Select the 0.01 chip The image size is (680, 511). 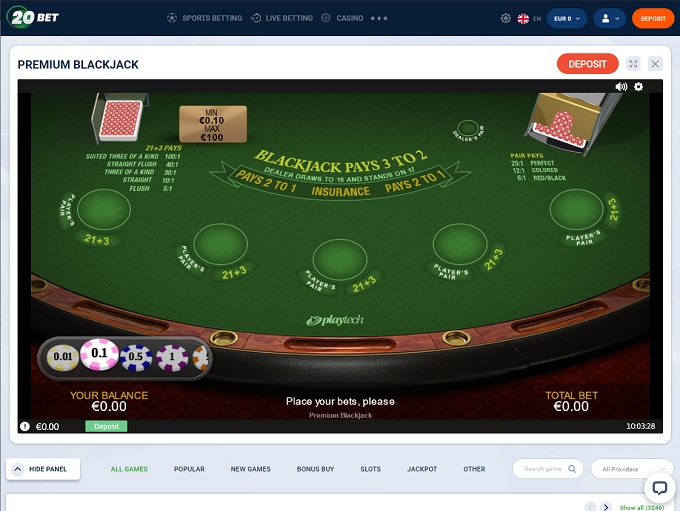coord(63,357)
